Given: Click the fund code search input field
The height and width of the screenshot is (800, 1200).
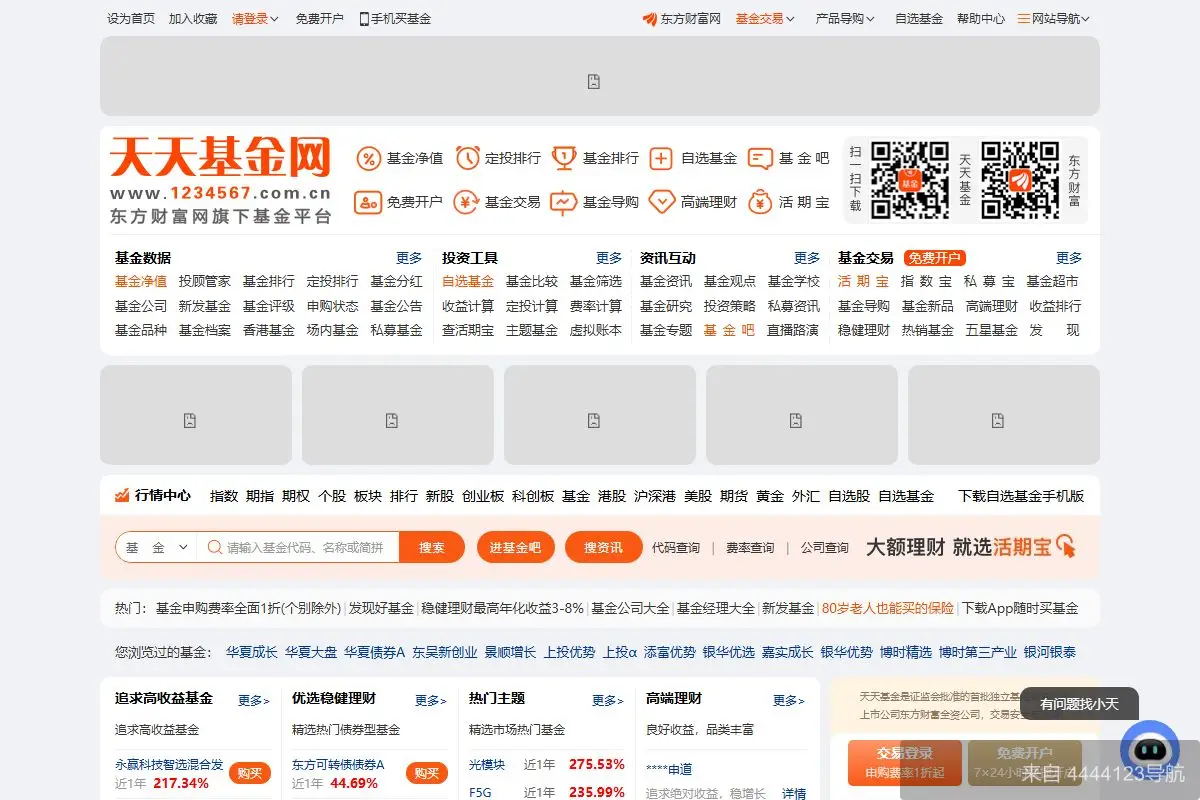Looking at the screenshot, I should point(300,547).
